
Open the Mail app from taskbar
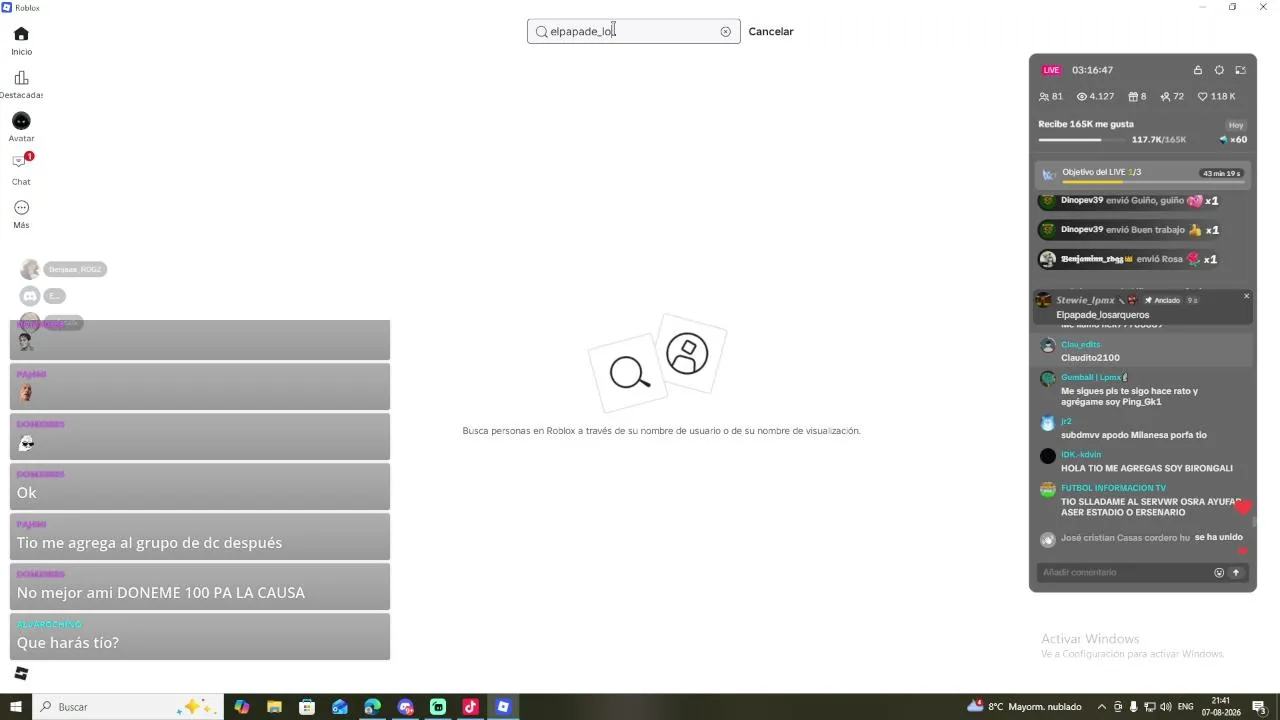[x=340, y=707]
